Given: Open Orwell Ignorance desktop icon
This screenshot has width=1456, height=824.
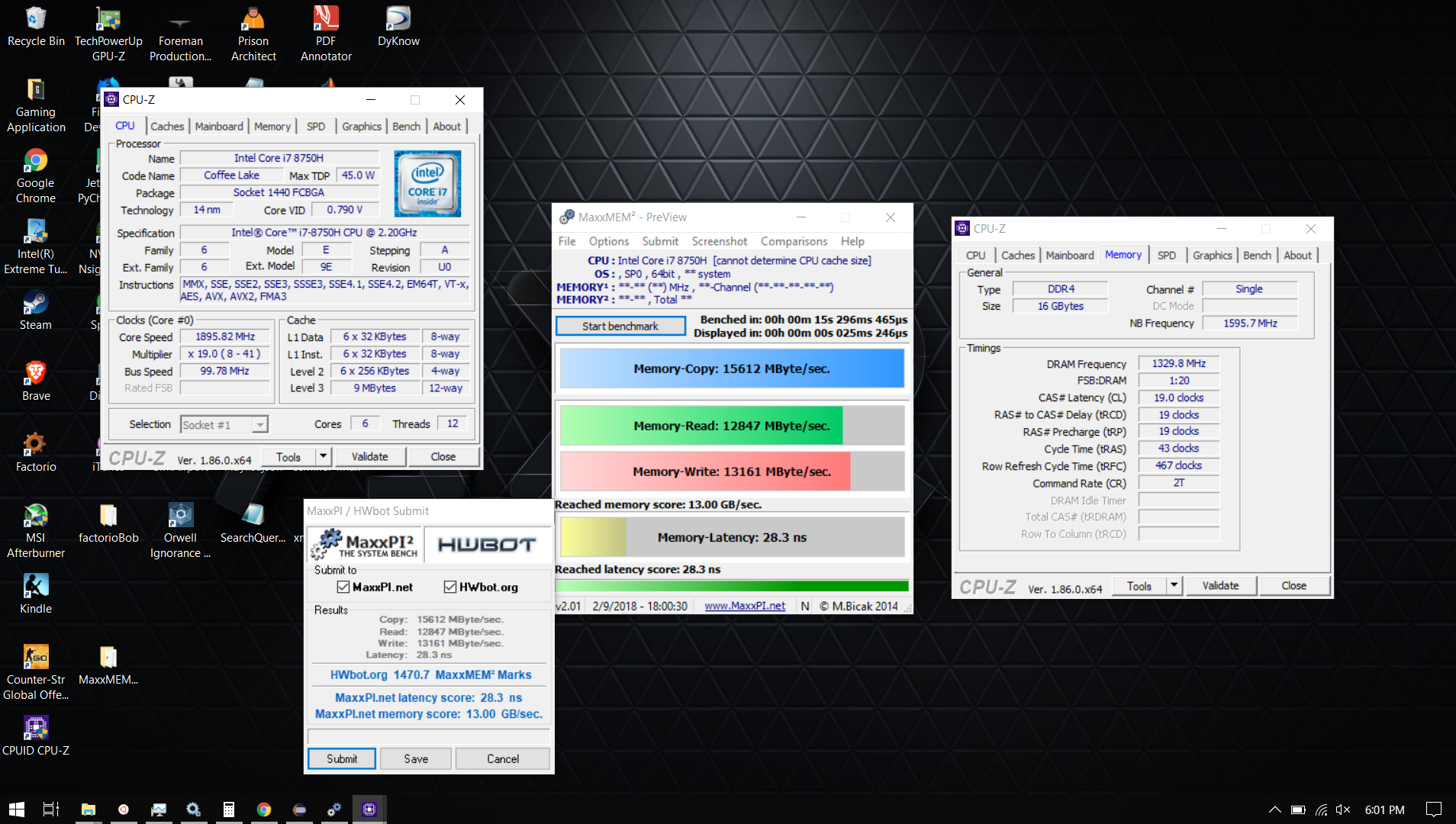Looking at the screenshot, I should pyautogui.click(x=181, y=531).
